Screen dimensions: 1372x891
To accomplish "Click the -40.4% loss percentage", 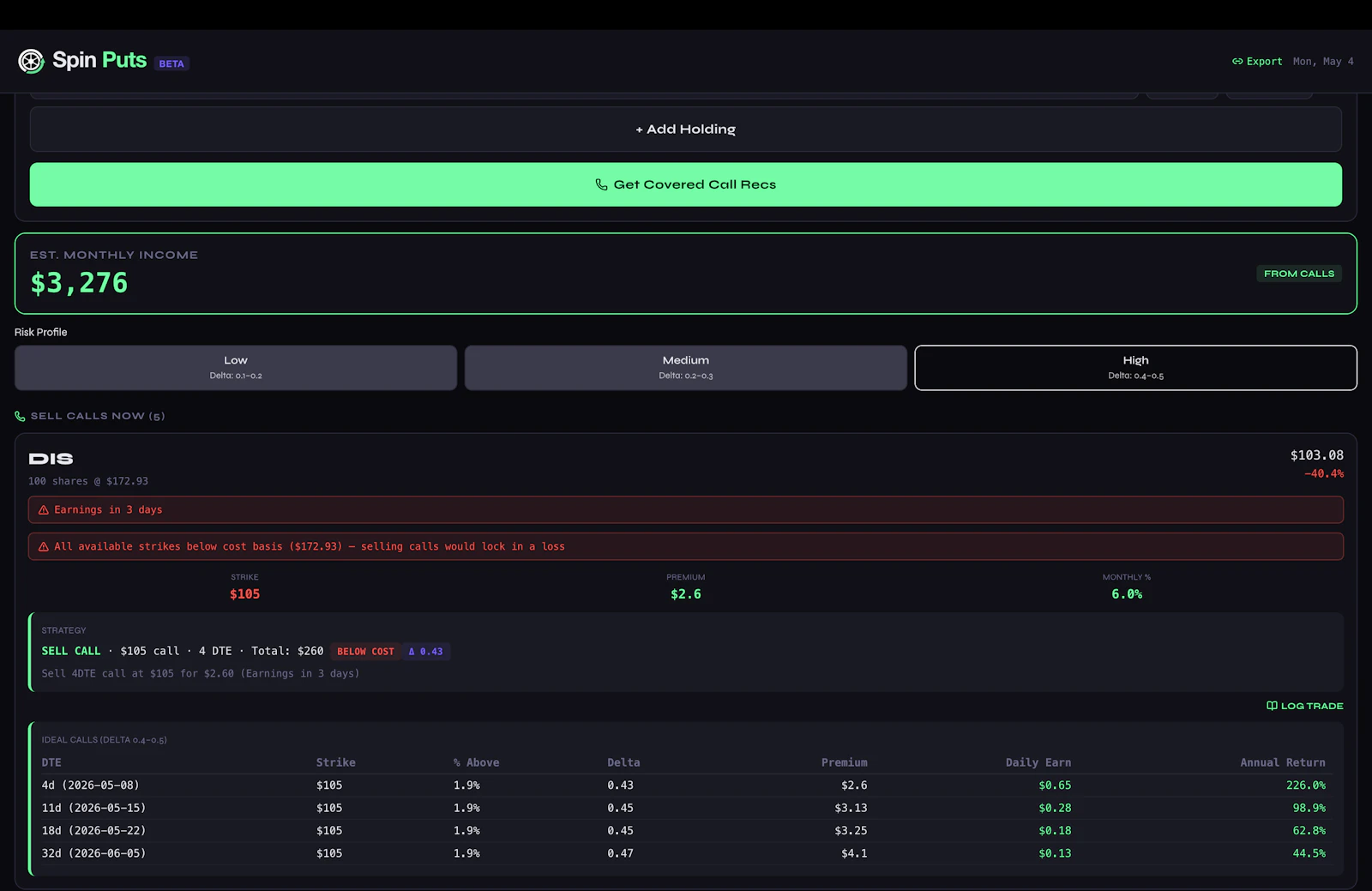I will coord(1324,474).
